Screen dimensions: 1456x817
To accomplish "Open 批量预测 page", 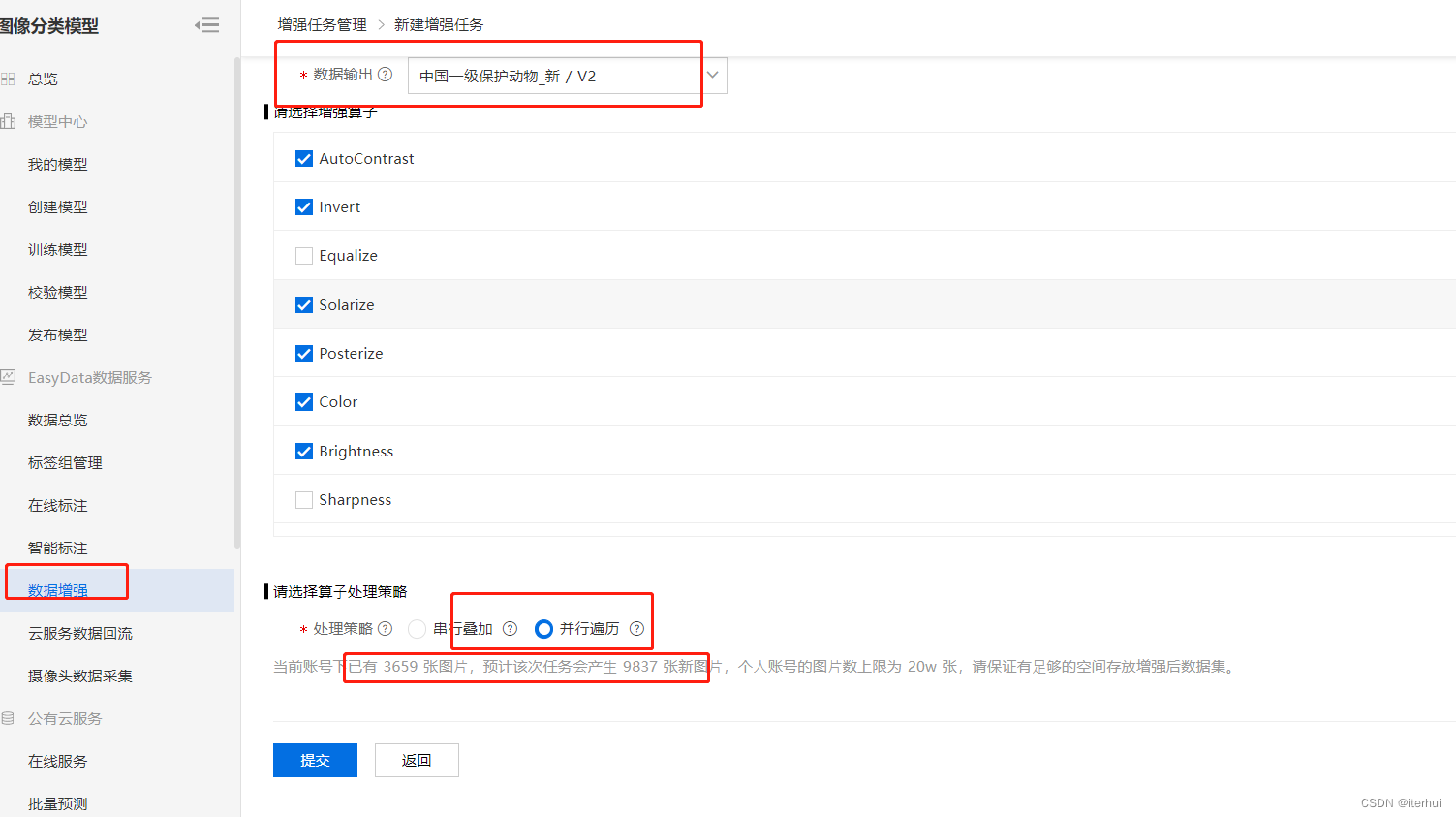I will (58, 803).
